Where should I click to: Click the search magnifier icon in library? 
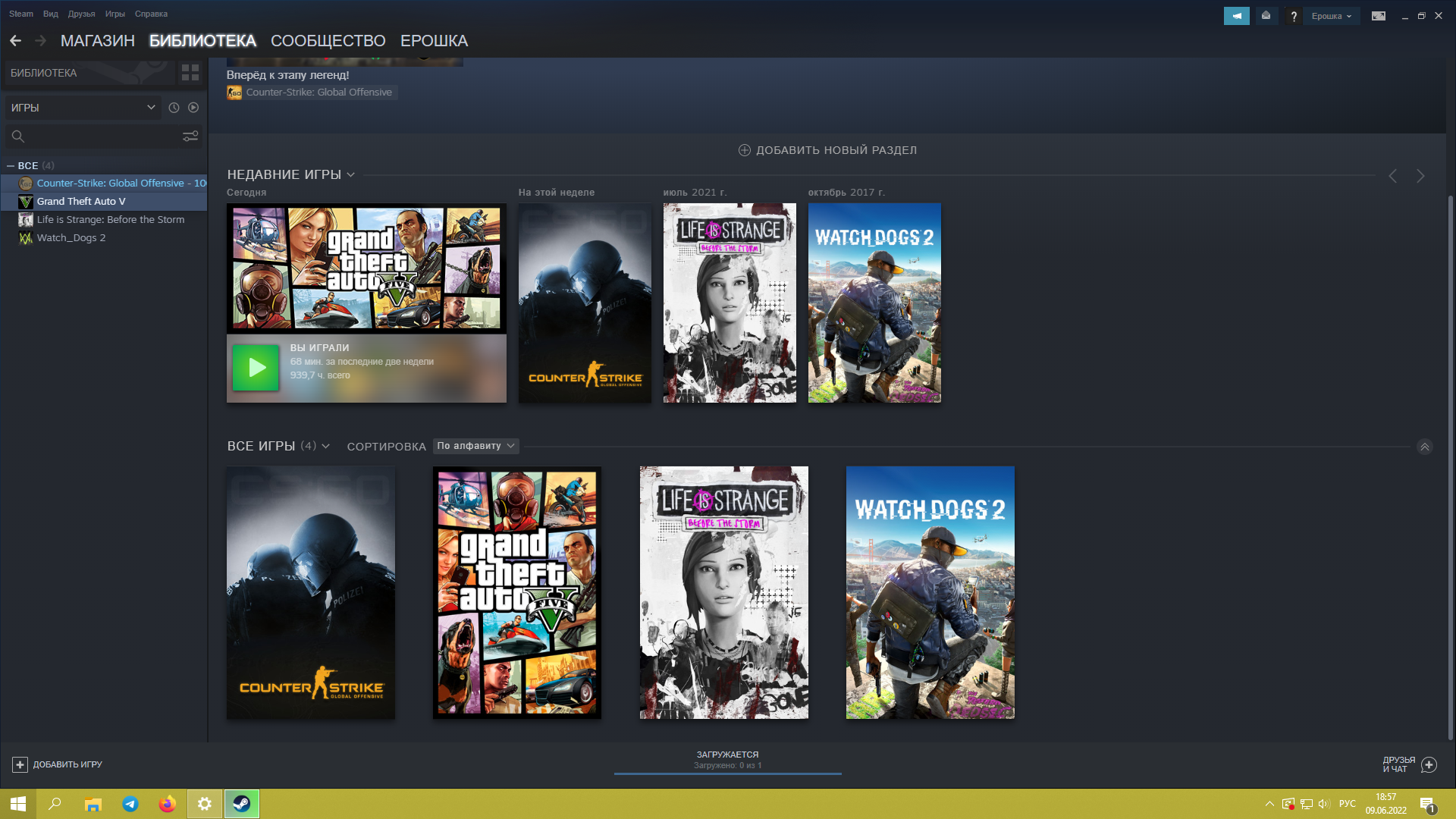18,136
